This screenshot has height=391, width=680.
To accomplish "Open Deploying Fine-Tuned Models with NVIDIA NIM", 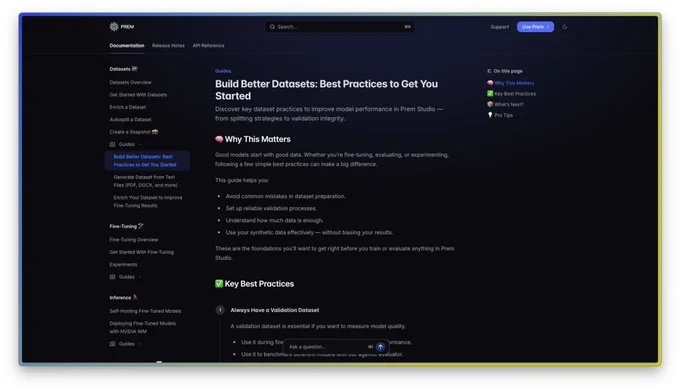I will click(x=143, y=327).
